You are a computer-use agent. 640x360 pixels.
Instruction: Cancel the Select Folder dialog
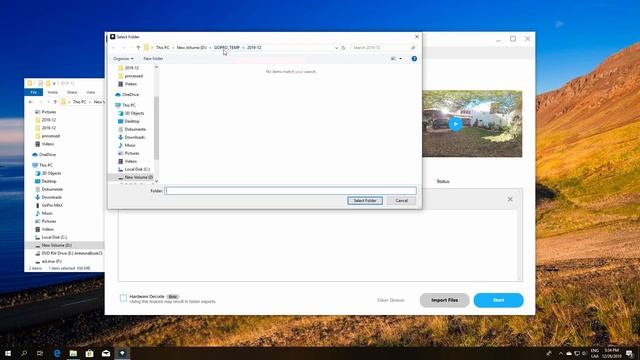pos(401,200)
